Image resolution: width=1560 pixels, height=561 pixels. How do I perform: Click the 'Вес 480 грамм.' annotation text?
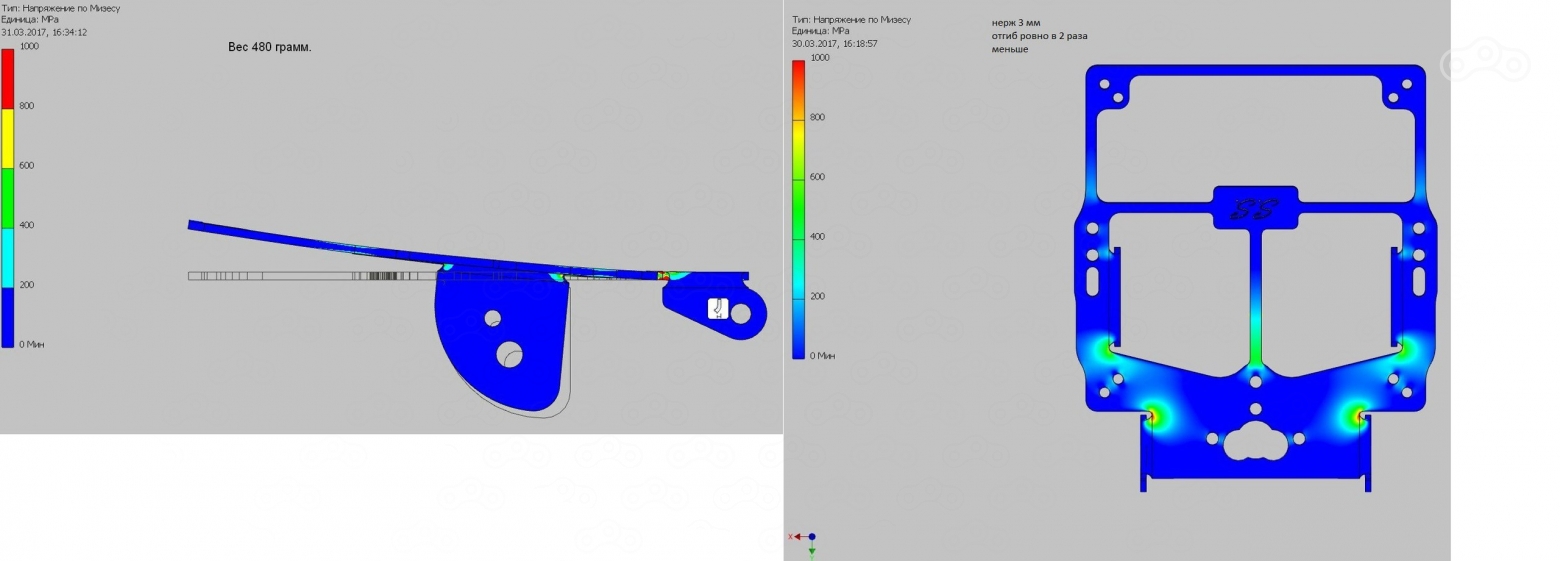[x=269, y=47]
